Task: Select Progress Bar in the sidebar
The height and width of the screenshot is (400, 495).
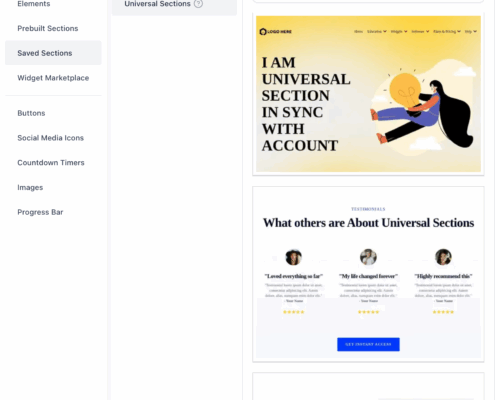Action: [40, 212]
